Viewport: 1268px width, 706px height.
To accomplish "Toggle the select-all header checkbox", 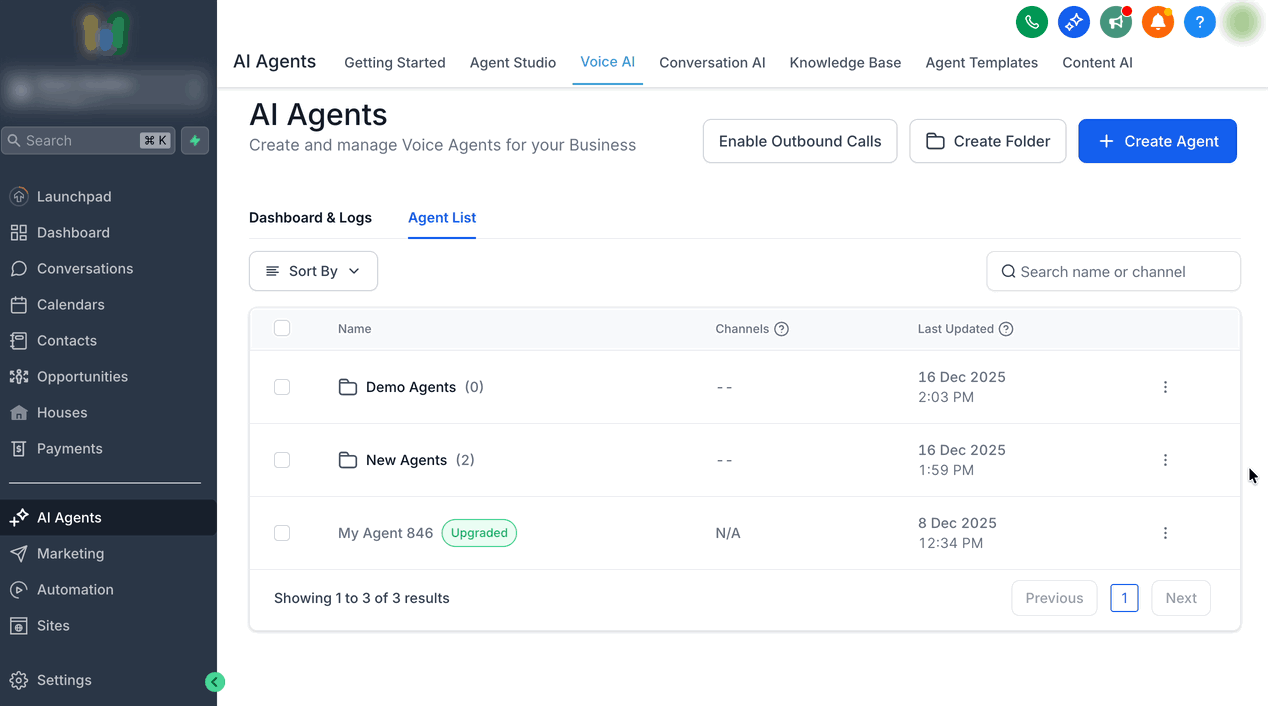I will pyautogui.click(x=282, y=328).
